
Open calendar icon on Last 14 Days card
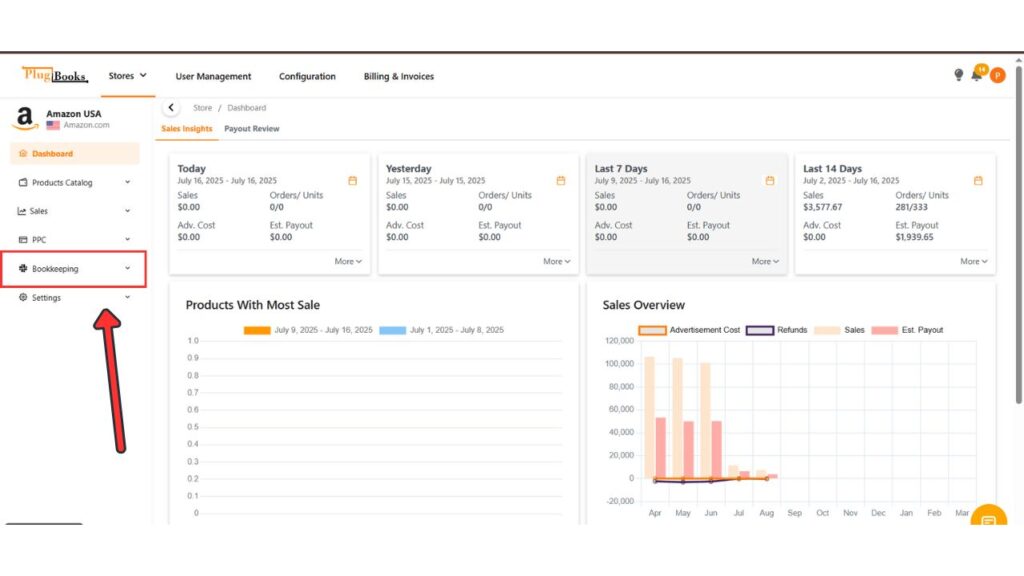pos(978,181)
